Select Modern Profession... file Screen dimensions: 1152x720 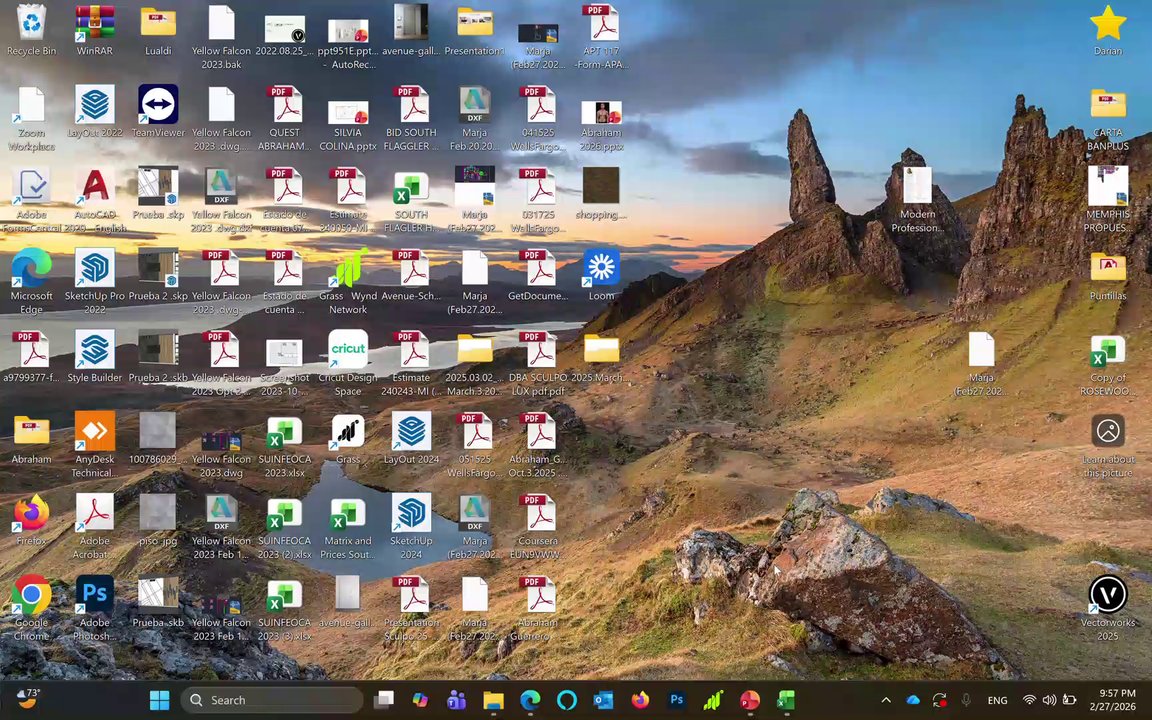point(918,200)
